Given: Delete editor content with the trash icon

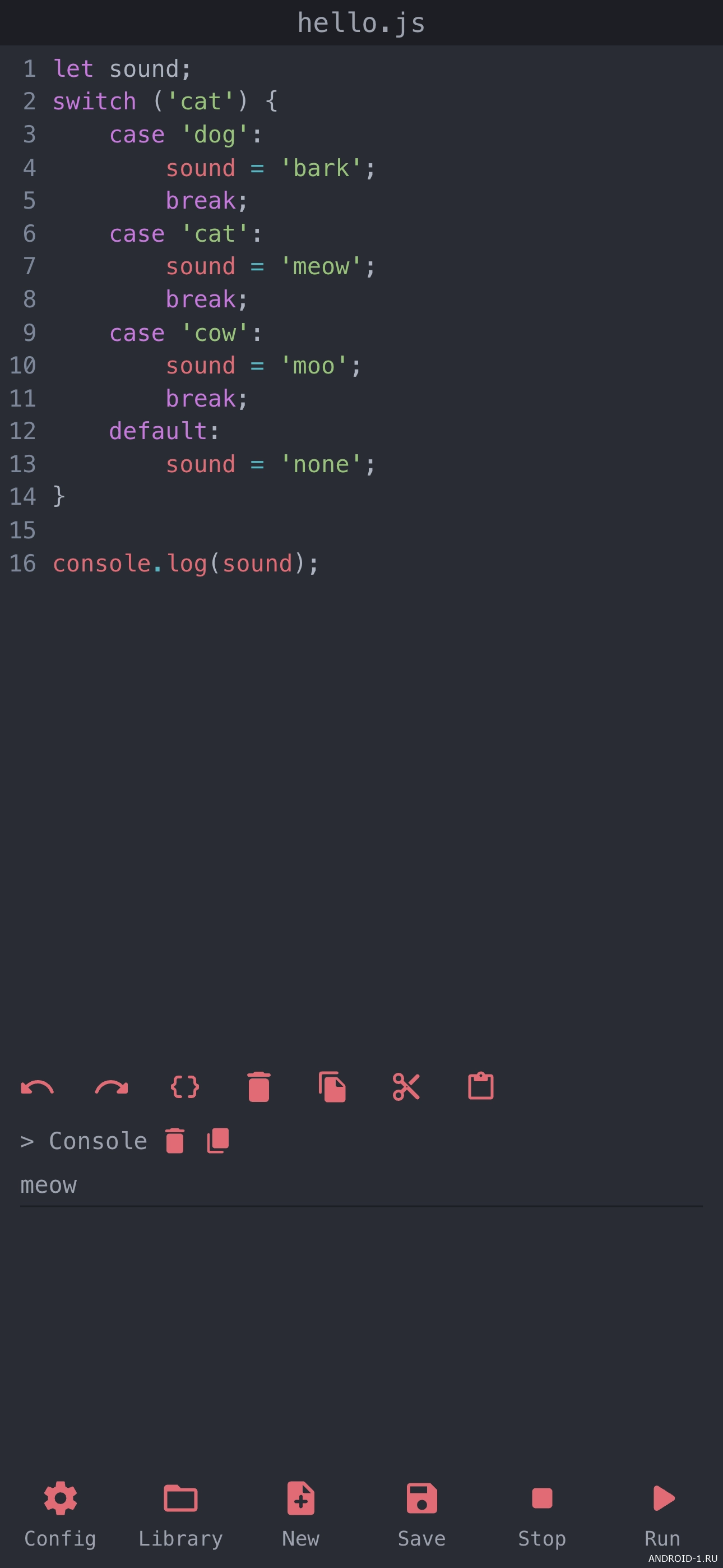Looking at the screenshot, I should click(258, 1086).
